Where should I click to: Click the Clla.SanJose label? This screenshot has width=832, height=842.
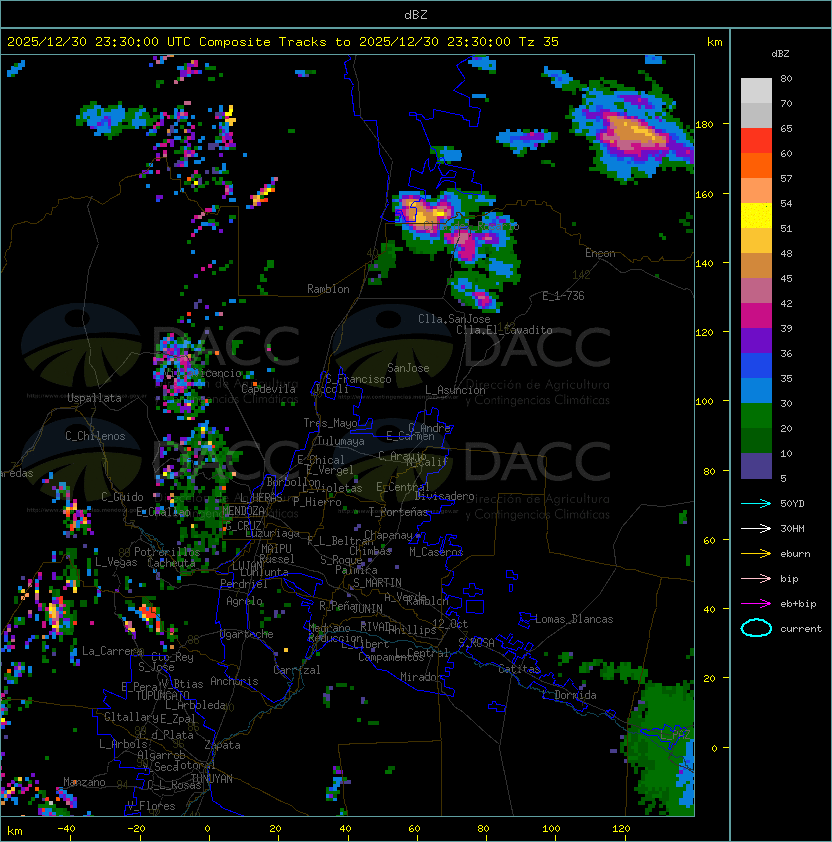pyautogui.click(x=454, y=319)
